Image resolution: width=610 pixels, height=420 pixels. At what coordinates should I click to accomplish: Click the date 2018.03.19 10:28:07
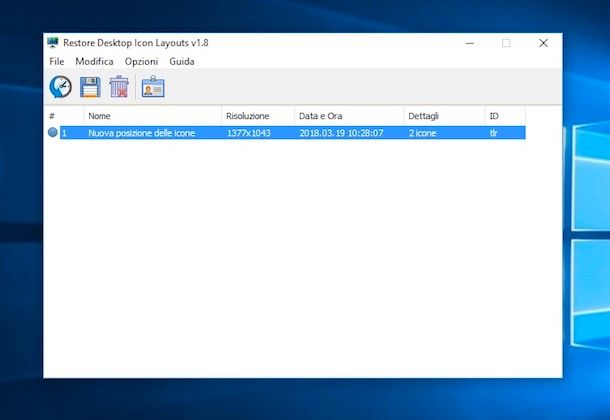(341, 133)
